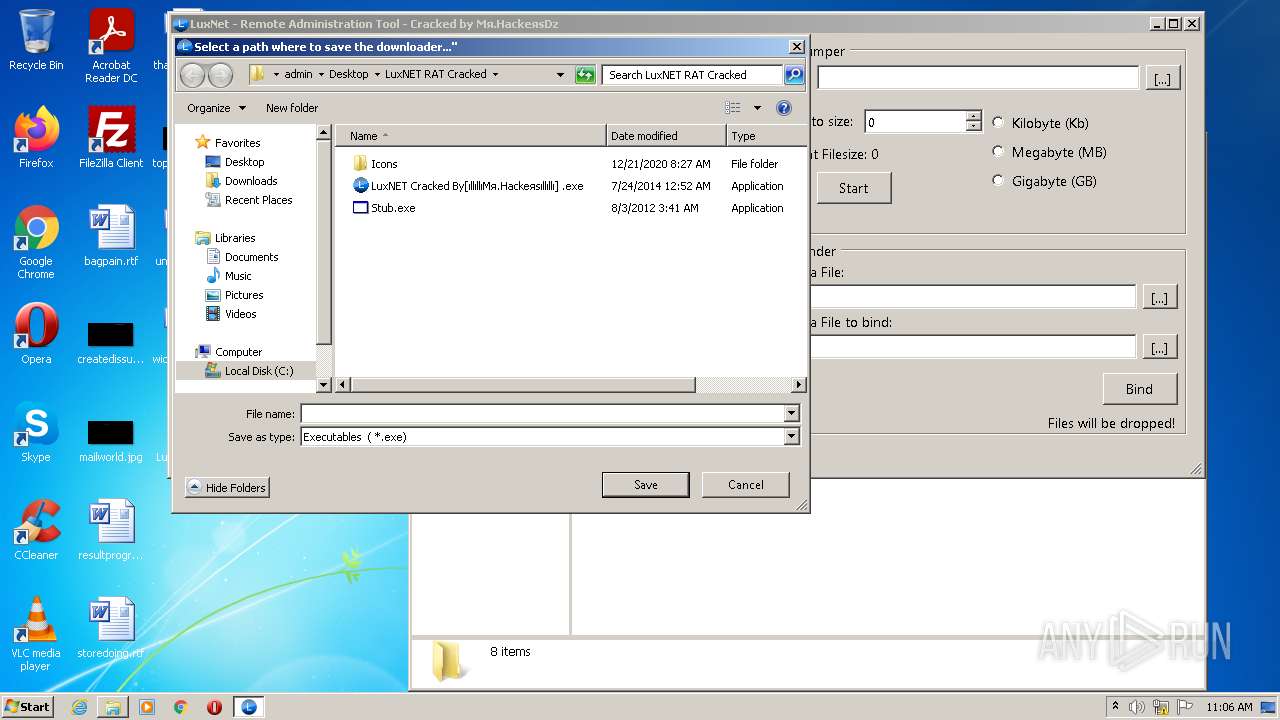Screen dimensions: 1280x720
Task: Click the search magnifier icon
Action: (793, 75)
